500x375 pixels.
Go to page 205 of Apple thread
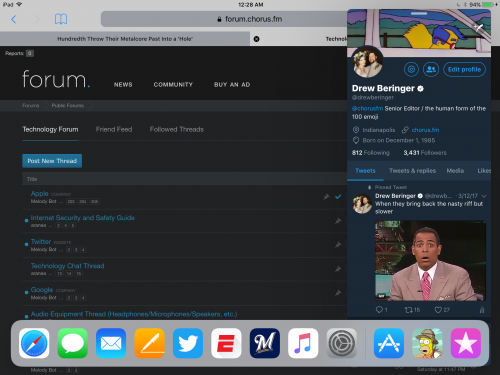(95, 201)
